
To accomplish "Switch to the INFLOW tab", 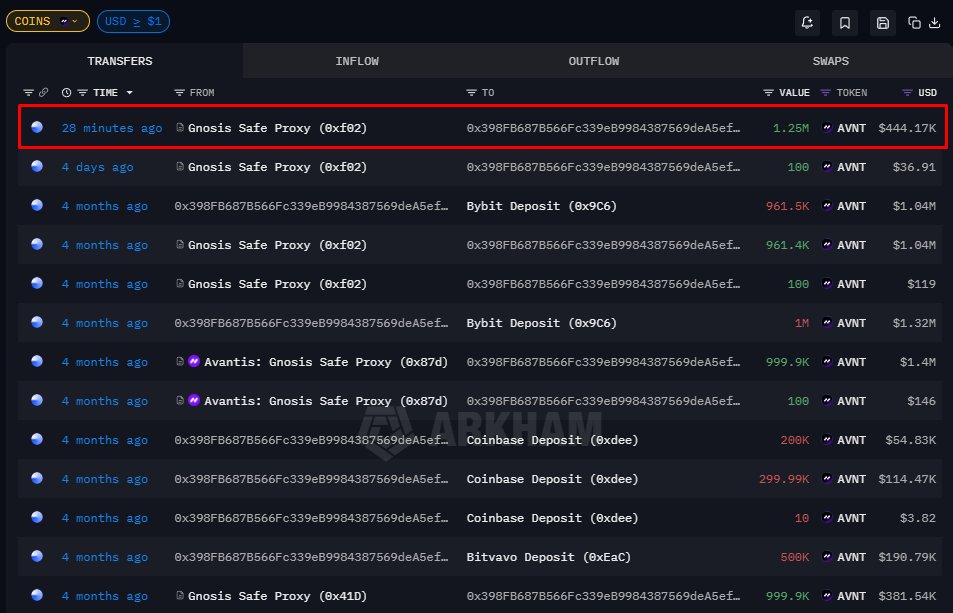I will click(357, 61).
